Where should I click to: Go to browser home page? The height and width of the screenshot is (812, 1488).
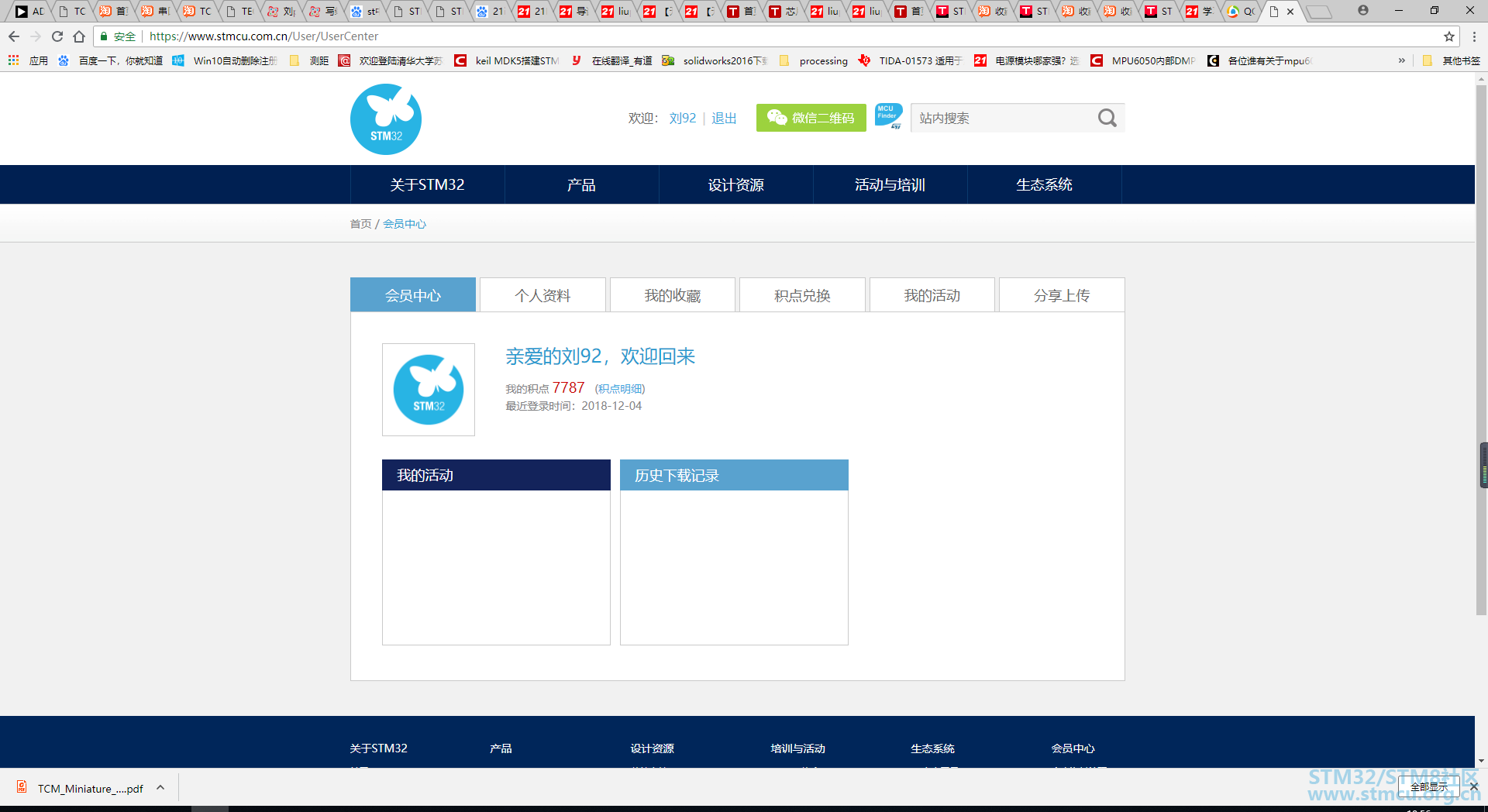[x=79, y=36]
